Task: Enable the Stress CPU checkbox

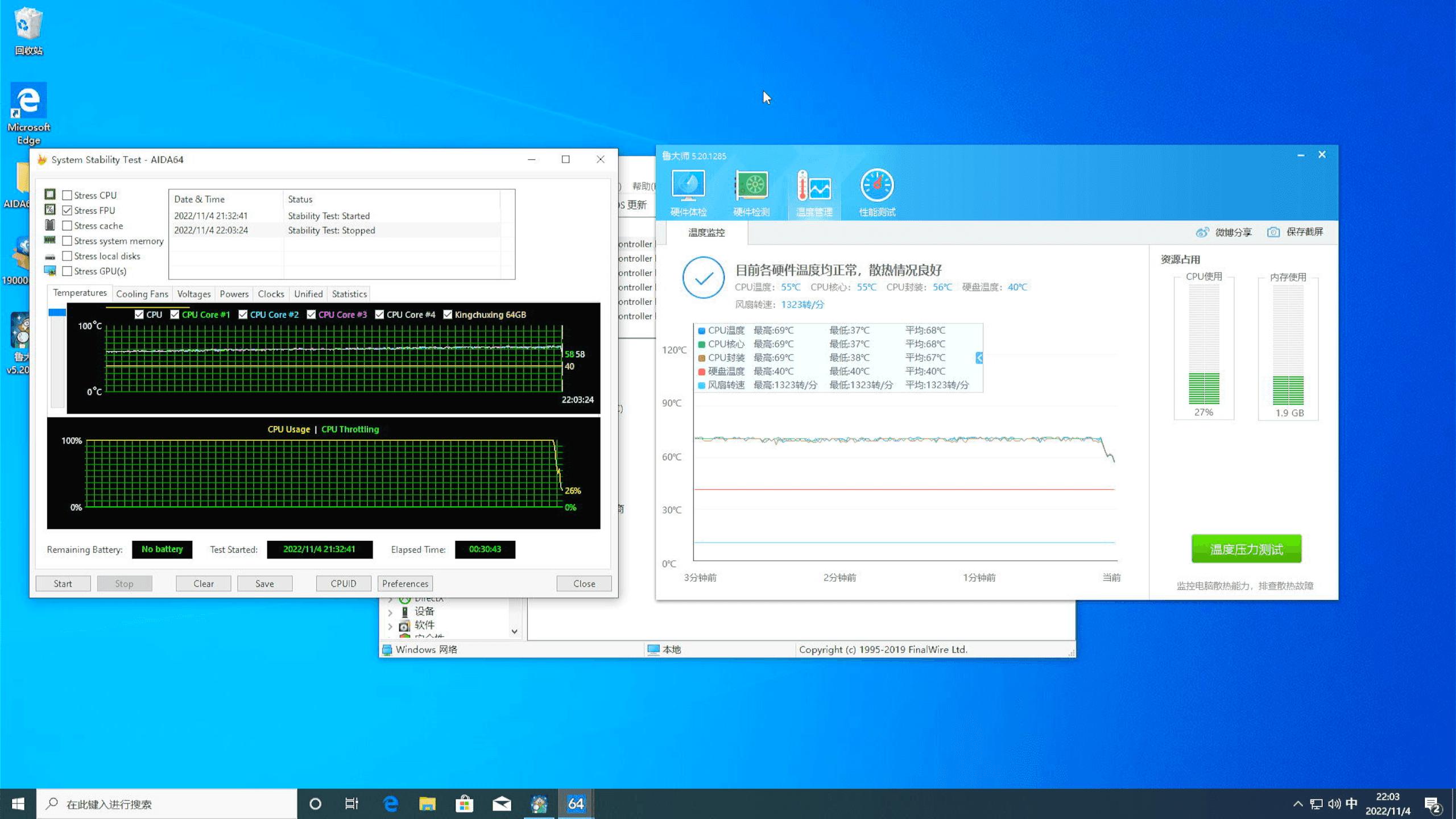Action: (67, 195)
